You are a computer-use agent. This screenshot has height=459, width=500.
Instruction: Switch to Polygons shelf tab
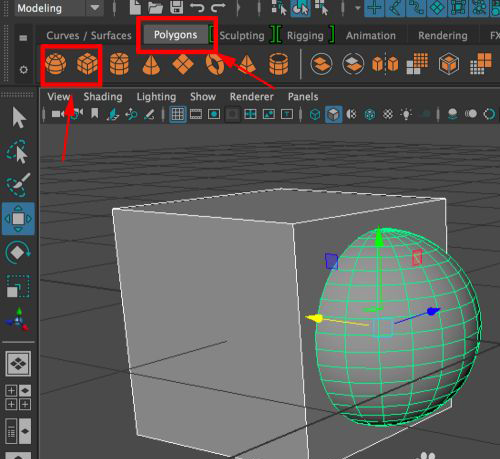coord(176,35)
